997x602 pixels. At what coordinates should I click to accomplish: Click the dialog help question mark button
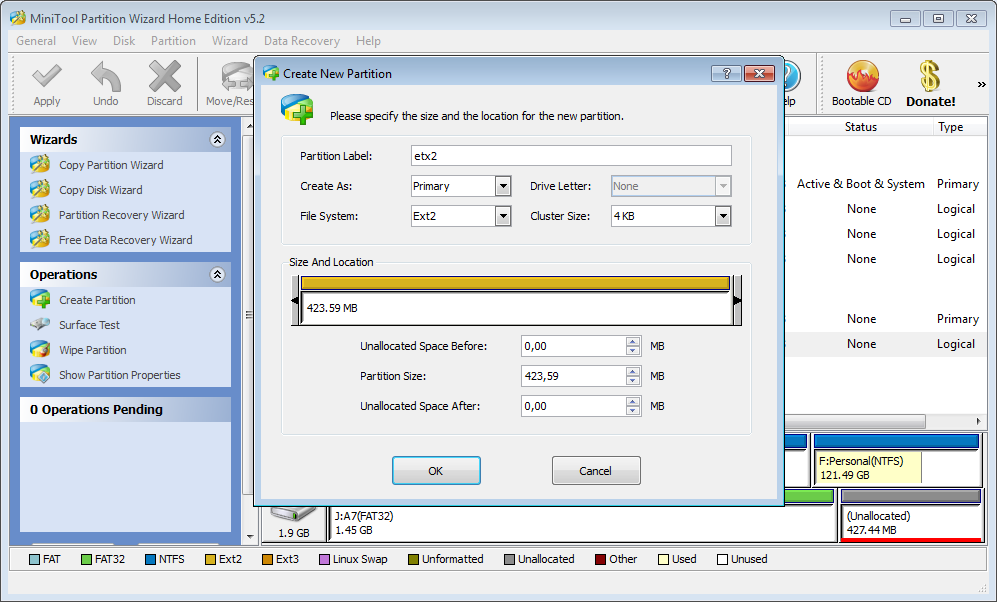coord(727,73)
